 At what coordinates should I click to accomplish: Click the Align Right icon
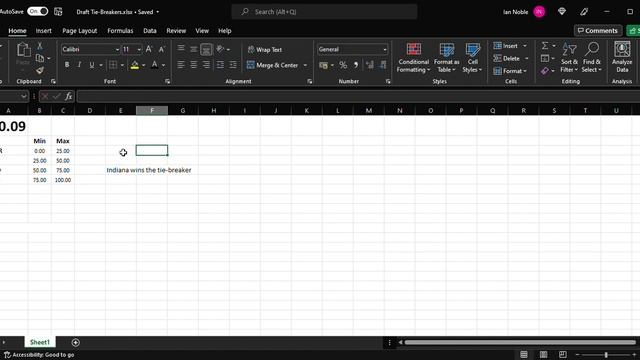[207, 65]
